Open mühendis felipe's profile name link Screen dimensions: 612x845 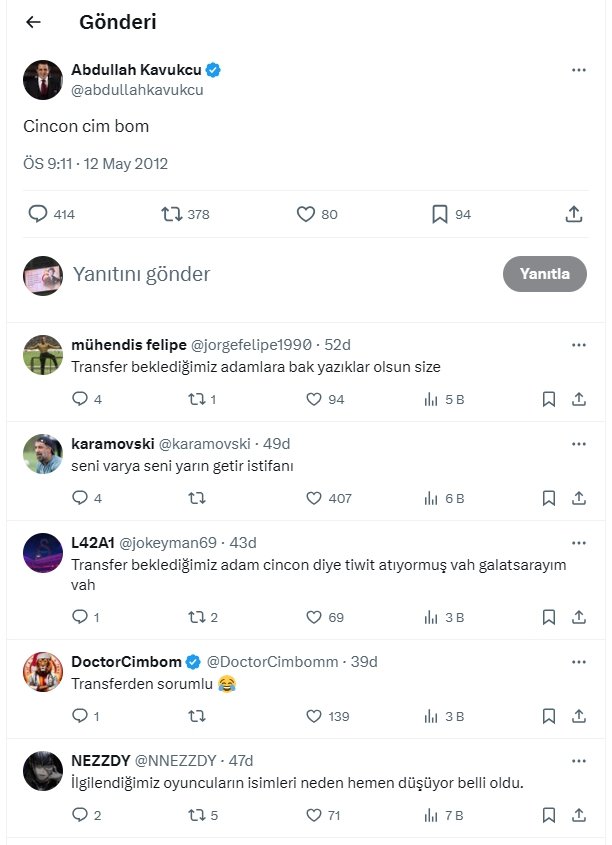coord(129,344)
